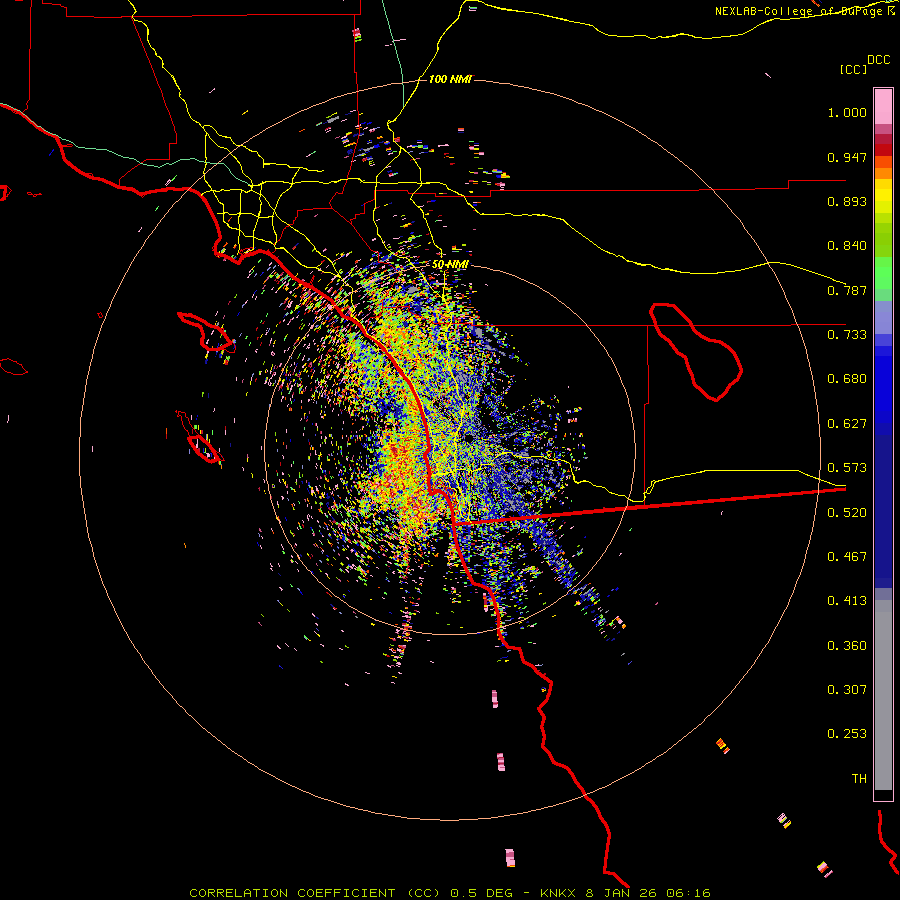Click the Salton Sea outline on the map
This screenshot has width=900, height=900.
[696, 351]
